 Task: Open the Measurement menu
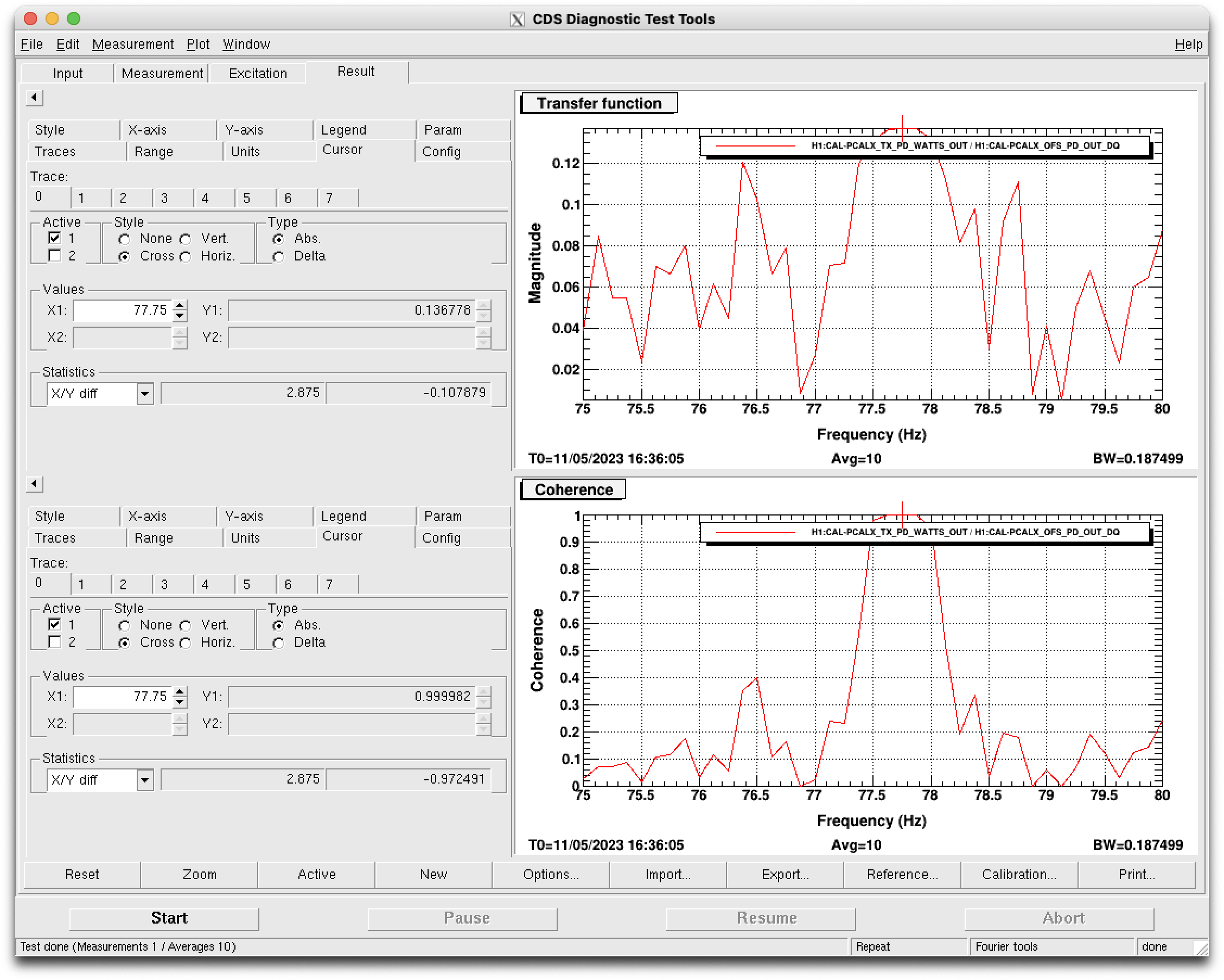[133, 44]
